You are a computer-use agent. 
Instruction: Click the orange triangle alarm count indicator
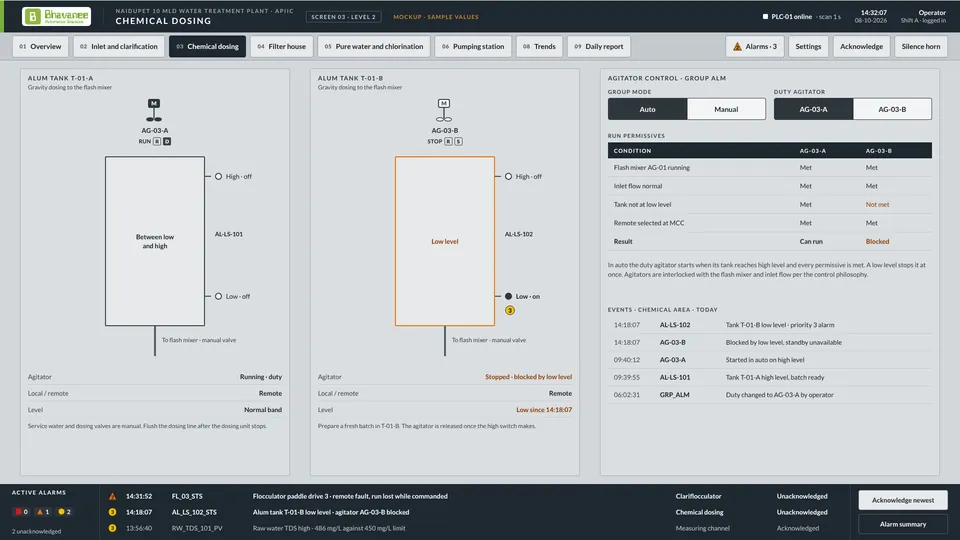43,512
